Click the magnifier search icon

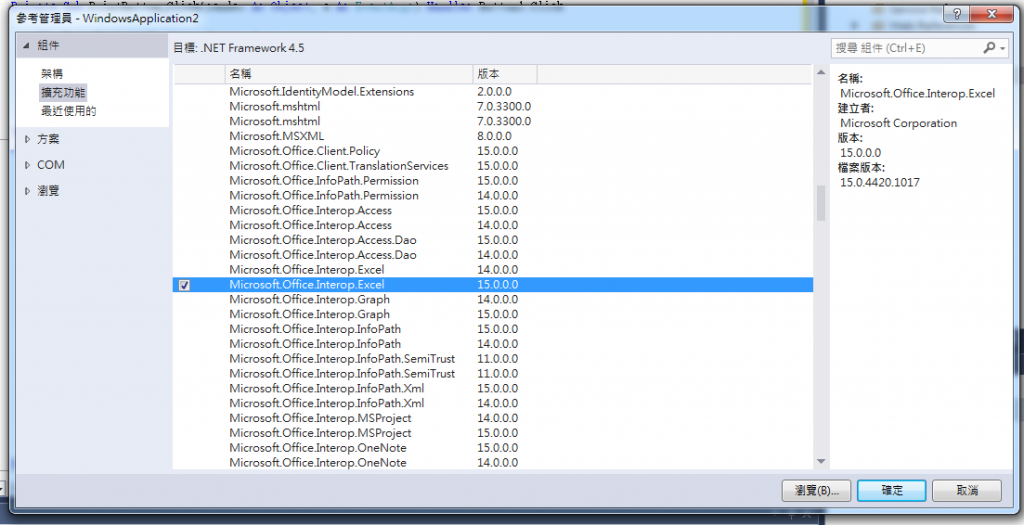989,48
